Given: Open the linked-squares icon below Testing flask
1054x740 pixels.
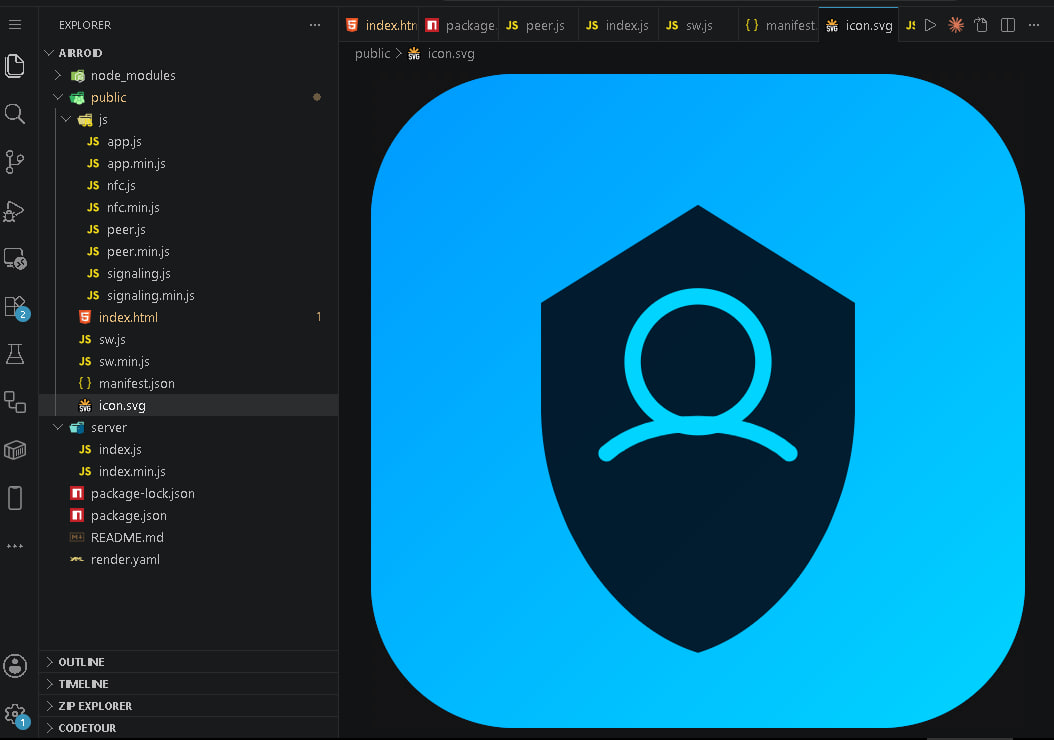Looking at the screenshot, I should 15,402.
